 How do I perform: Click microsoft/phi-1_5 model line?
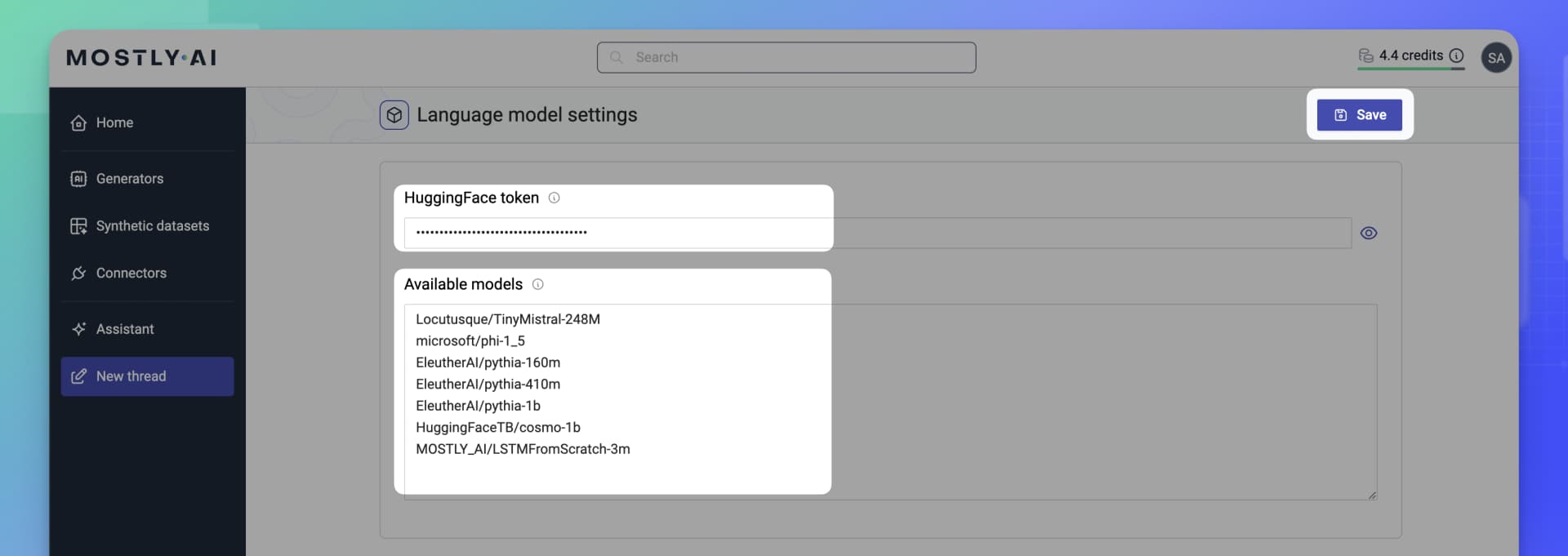pos(470,340)
